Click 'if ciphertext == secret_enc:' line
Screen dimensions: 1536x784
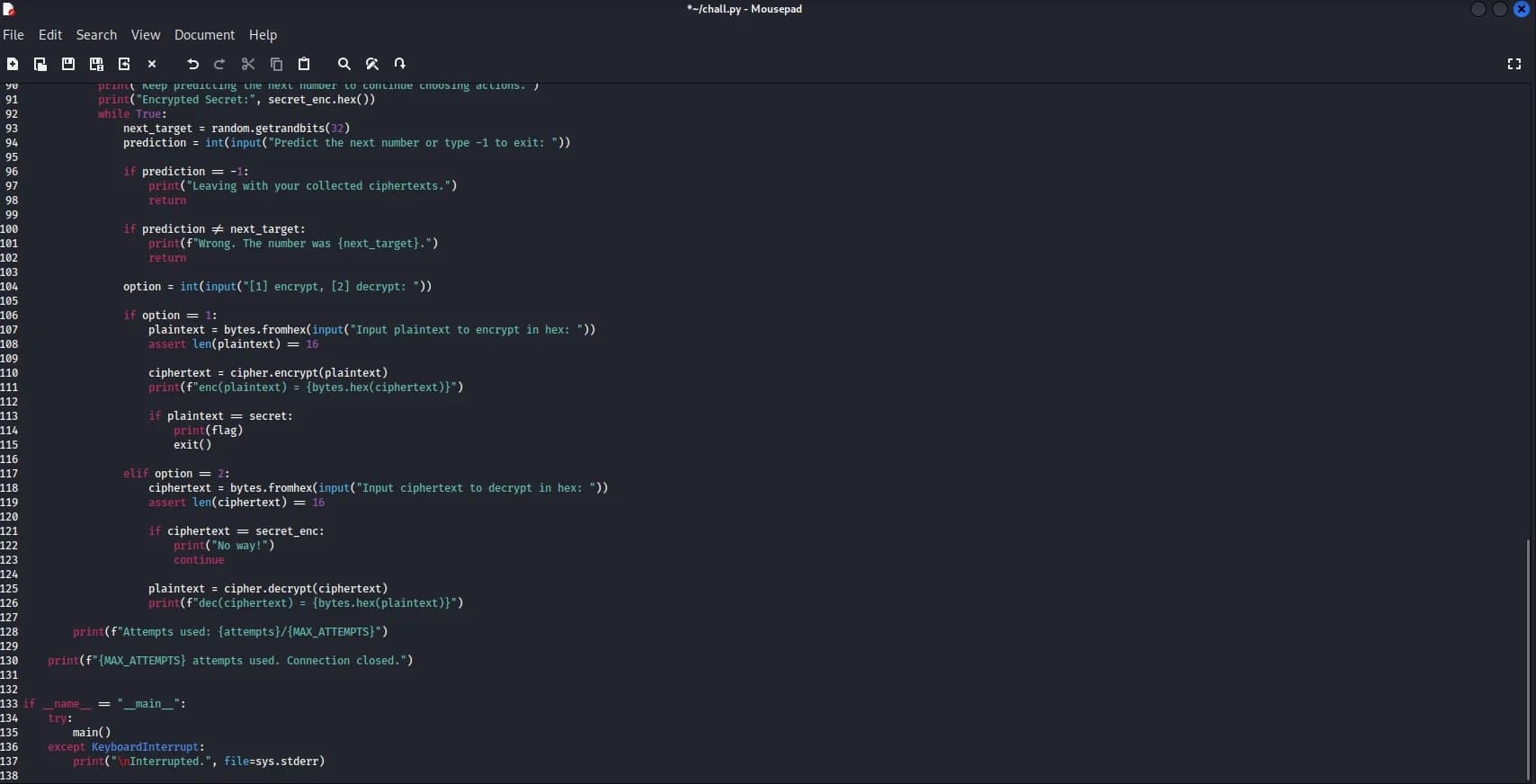237,531
